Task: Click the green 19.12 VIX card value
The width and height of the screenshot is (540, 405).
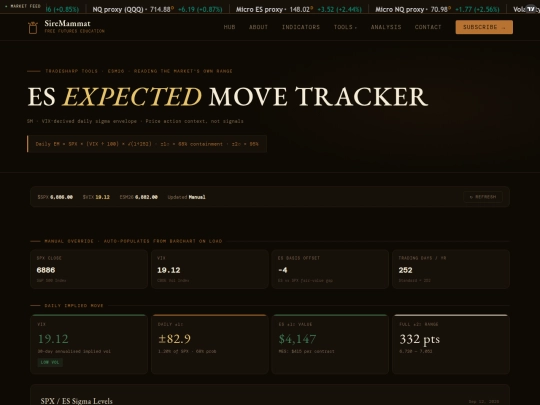Action: click(x=53, y=339)
